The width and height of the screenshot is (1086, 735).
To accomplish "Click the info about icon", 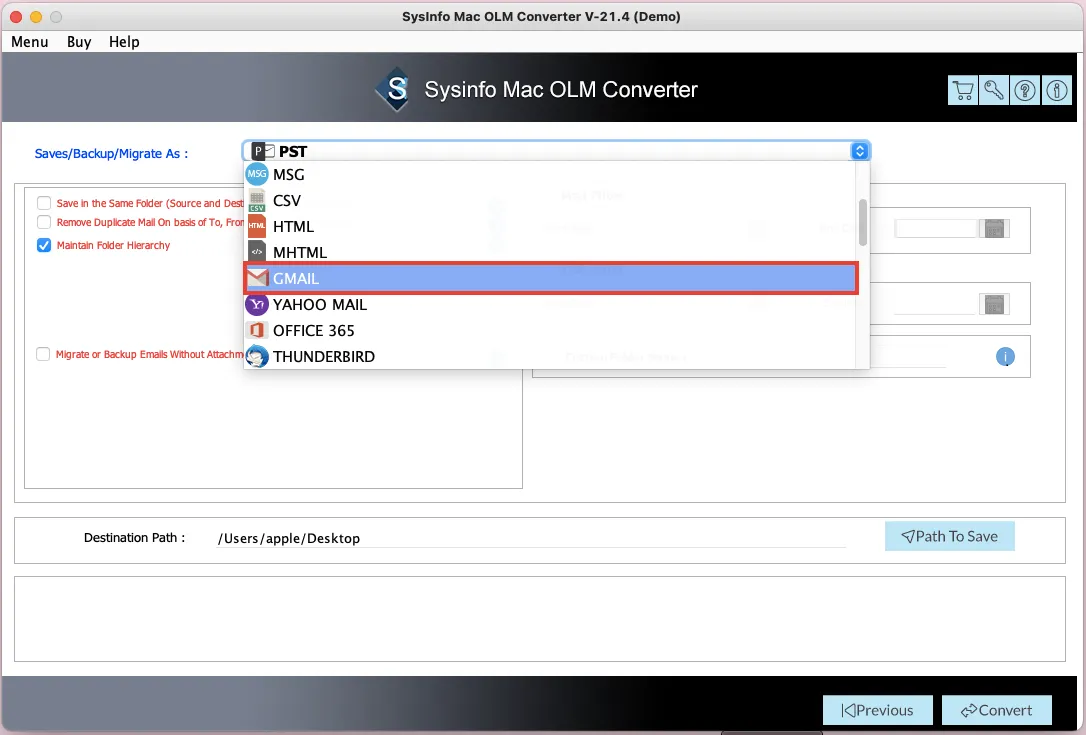I will 1057,90.
